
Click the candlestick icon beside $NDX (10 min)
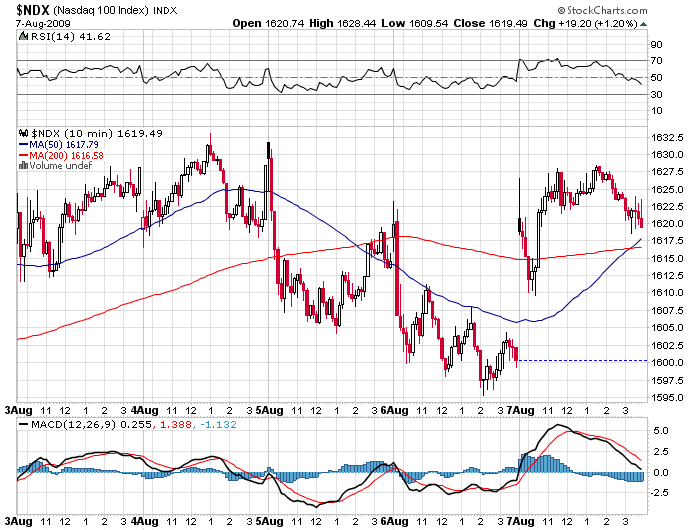[24, 133]
